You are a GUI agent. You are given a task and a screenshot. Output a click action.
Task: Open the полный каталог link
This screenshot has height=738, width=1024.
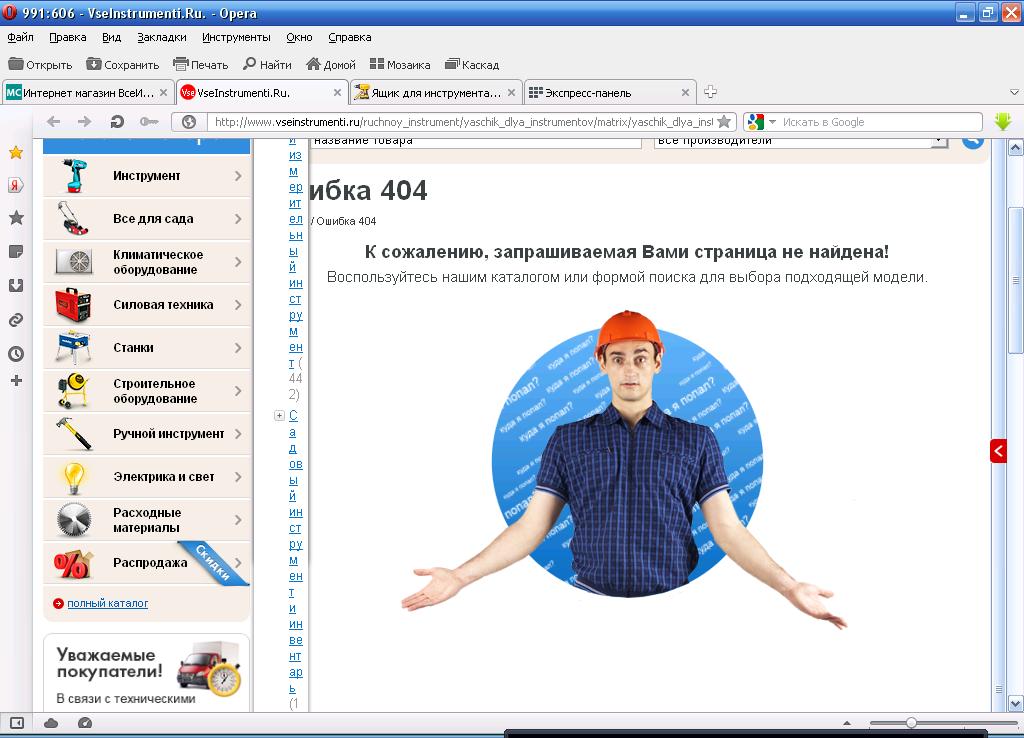[x=108, y=603]
